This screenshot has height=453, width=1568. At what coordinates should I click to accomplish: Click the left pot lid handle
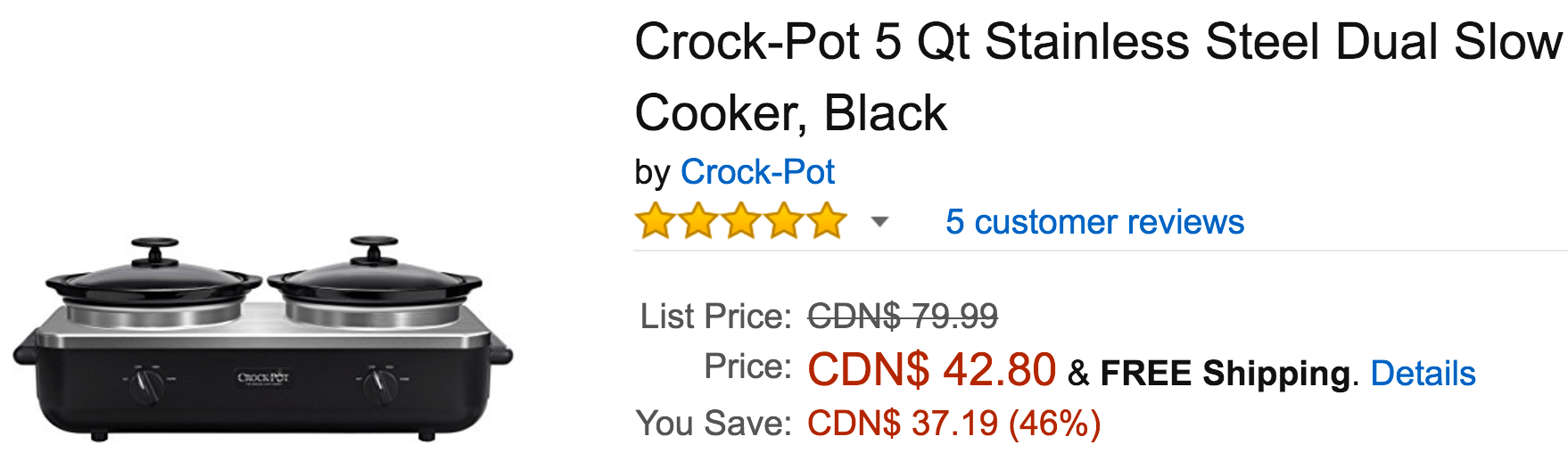point(155,248)
